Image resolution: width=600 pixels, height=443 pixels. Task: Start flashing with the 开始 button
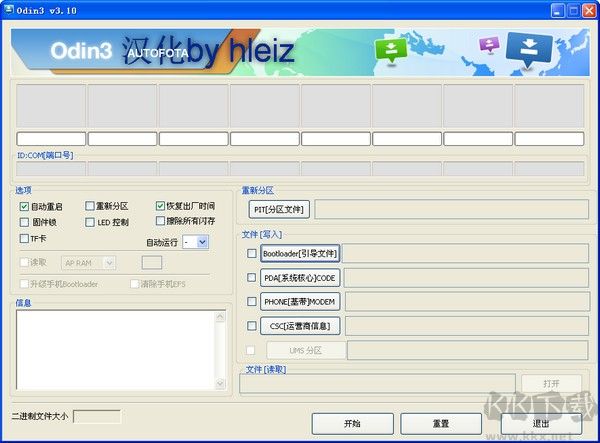tap(352, 423)
